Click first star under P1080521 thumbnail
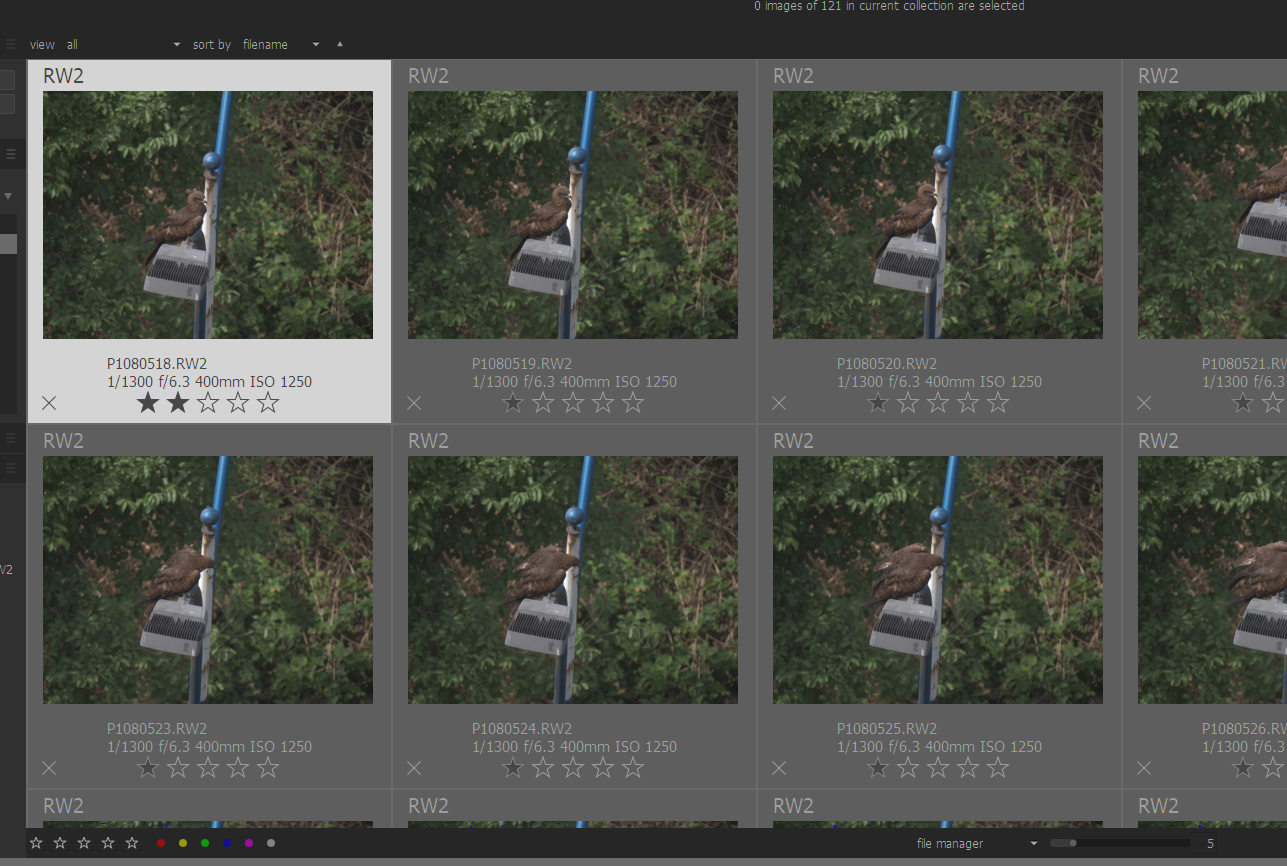This screenshot has width=1287, height=866. pyautogui.click(x=1243, y=403)
